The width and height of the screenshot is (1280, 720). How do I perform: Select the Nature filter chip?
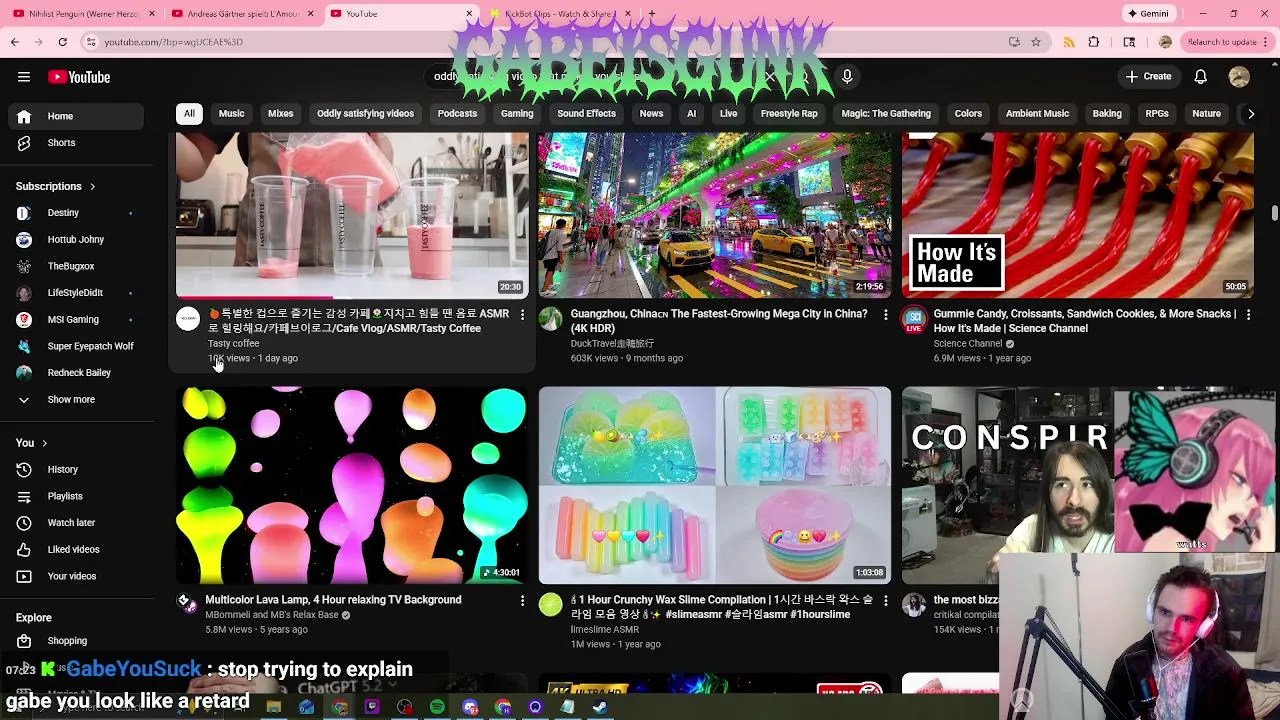click(1206, 114)
